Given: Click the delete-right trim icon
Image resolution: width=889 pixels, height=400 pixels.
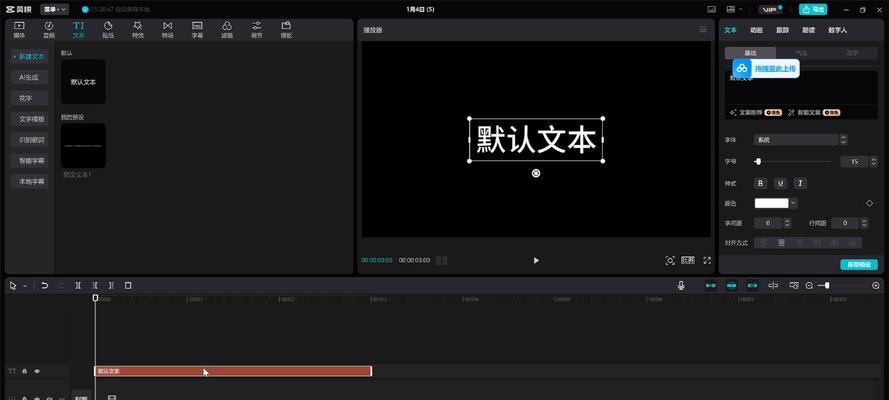Looking at the screenshot, I should coord(112,286).
